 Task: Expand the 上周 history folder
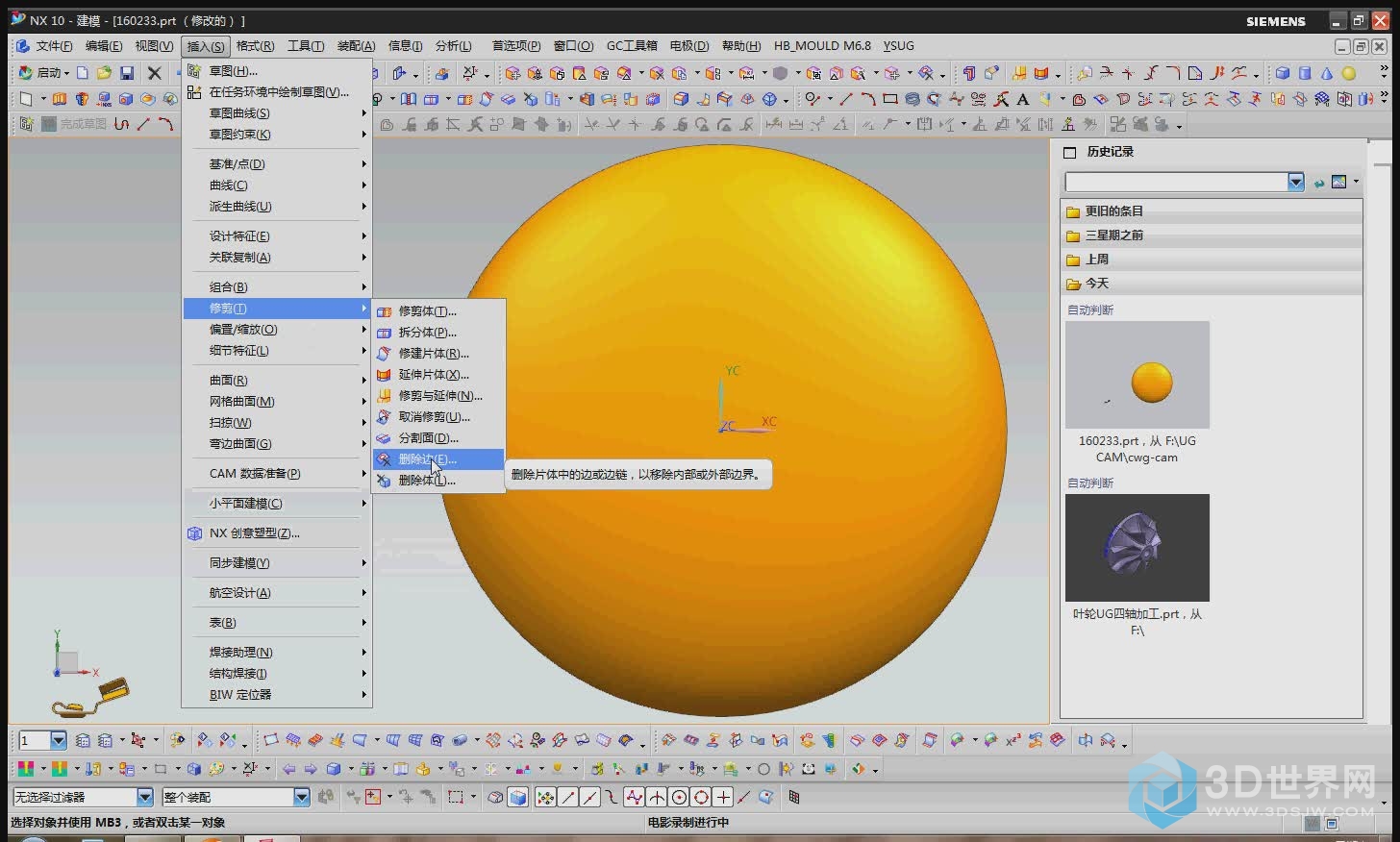point(1097,260)
